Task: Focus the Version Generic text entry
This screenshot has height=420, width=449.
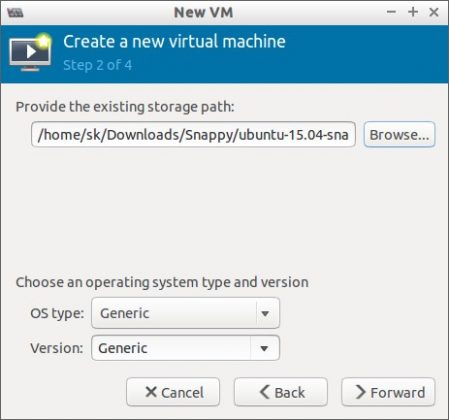Action: click(171, 348)
